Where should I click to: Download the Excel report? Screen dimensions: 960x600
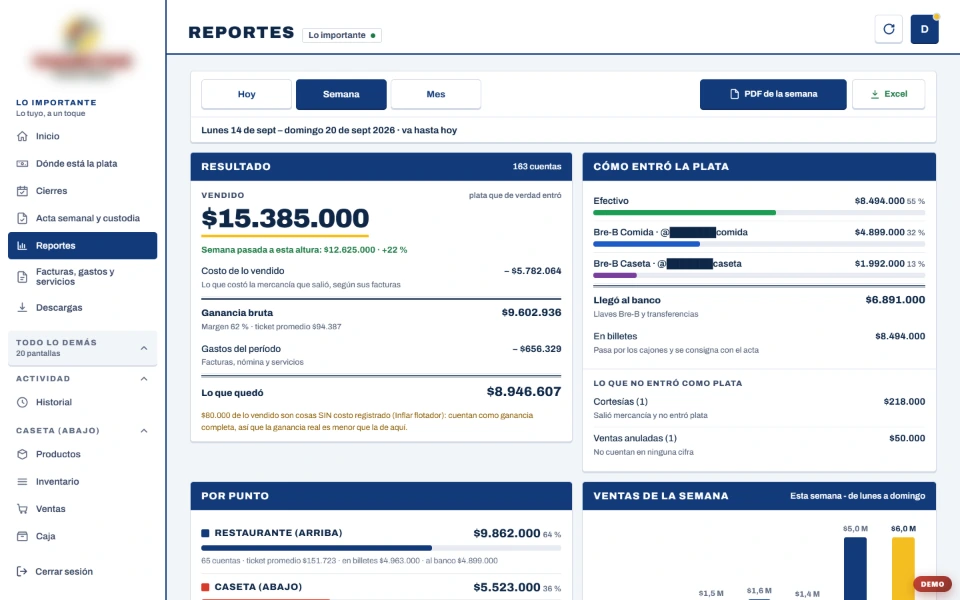point(888,94)
